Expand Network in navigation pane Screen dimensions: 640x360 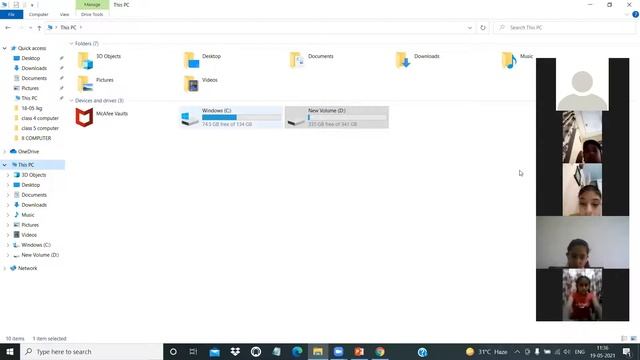coord(4,268)
